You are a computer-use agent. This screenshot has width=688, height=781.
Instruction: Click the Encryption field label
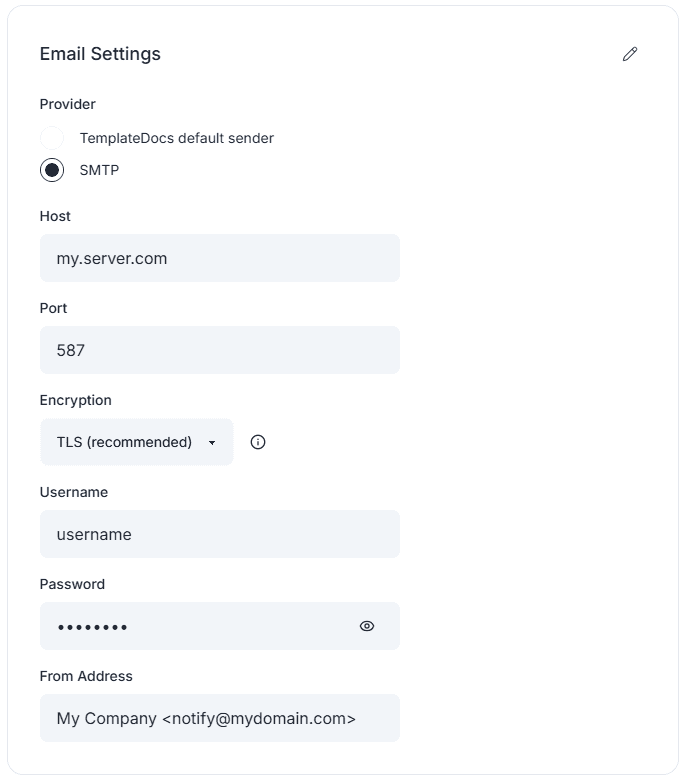[x=76, y=400]
